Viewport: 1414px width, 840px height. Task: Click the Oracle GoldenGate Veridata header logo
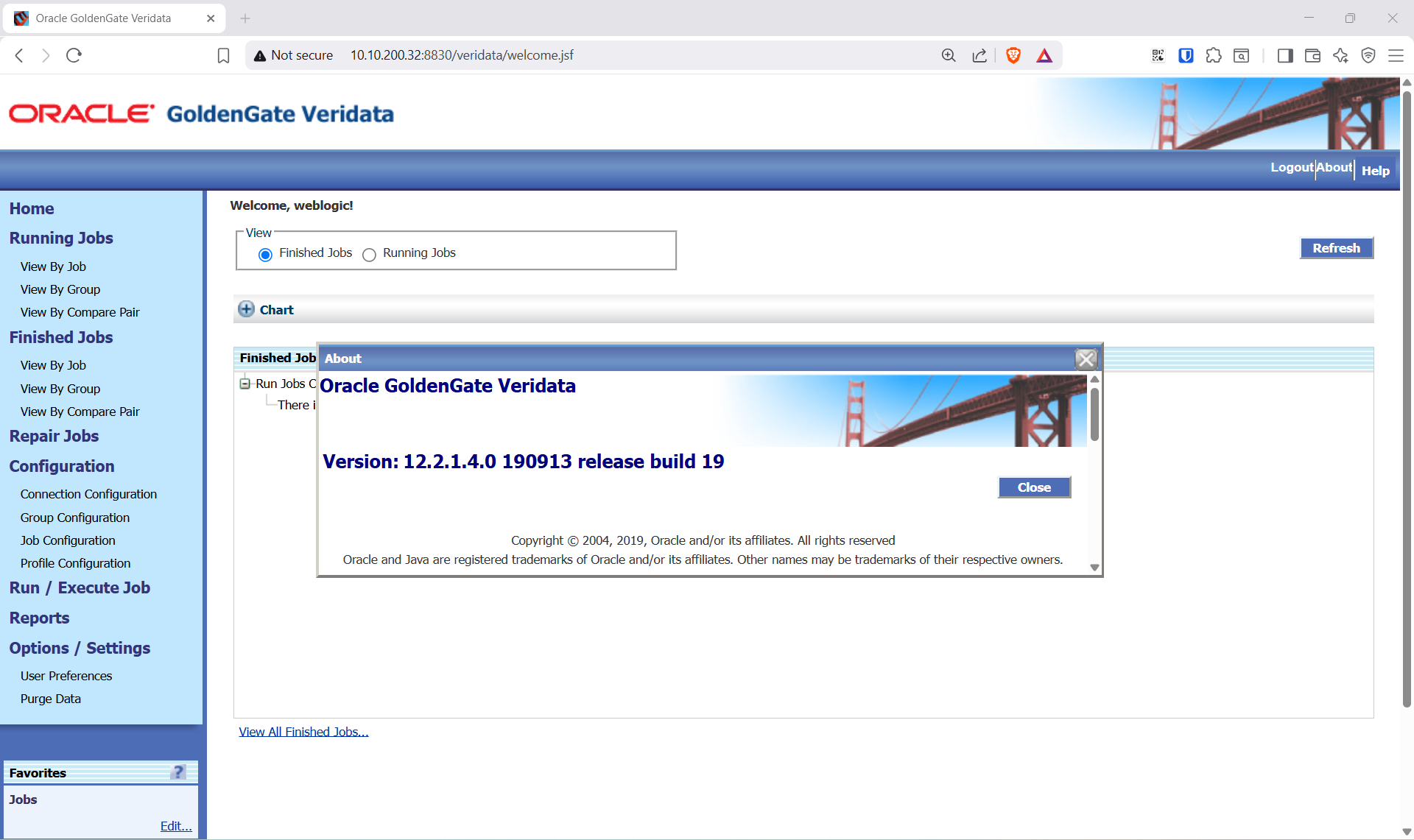pos(201,114)
